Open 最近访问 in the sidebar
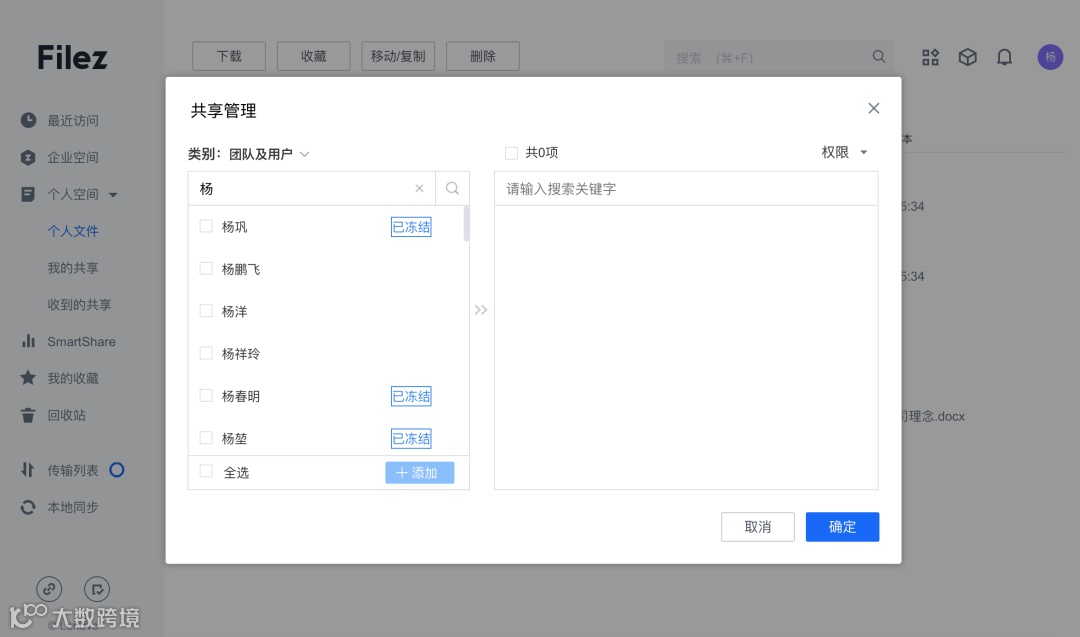The width and height of the screenshot is (1080, 637). pos(73,121)
